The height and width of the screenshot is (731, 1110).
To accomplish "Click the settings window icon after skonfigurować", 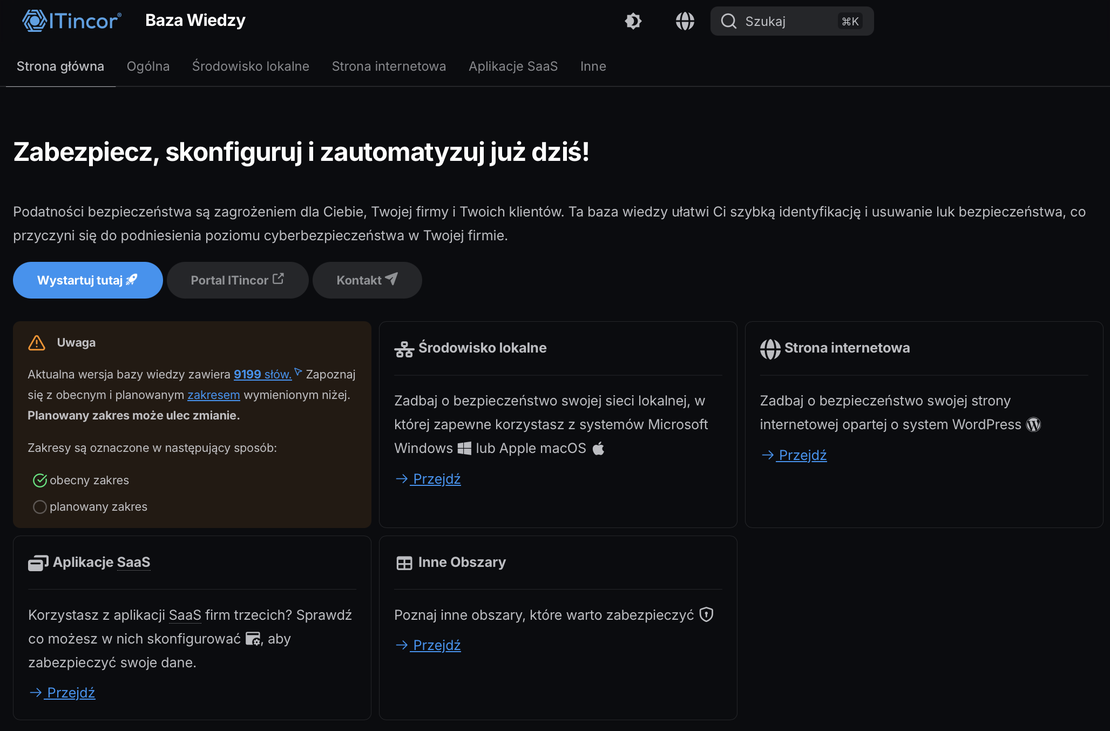I will [x=253, y=639].
